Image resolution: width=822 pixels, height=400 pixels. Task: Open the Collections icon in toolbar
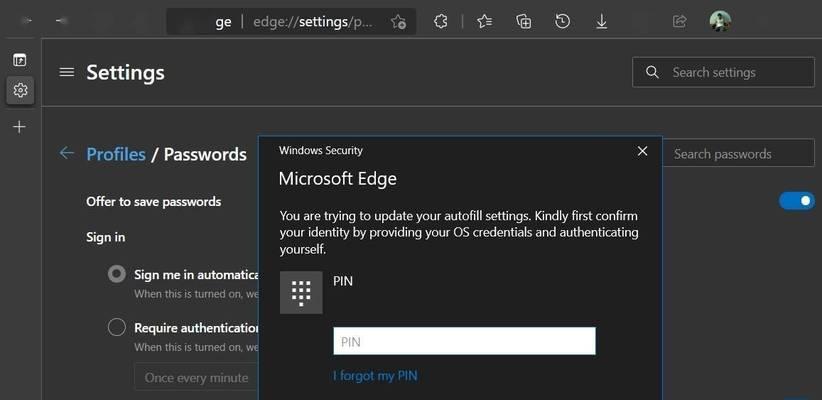(524, 21)
